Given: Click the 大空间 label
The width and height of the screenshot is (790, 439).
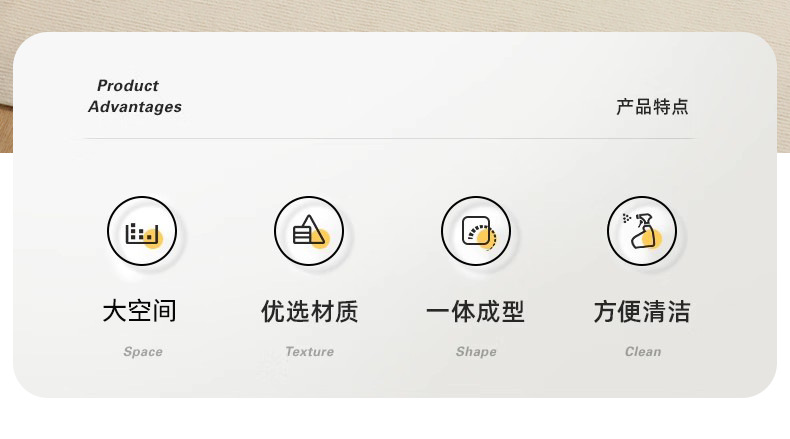Looking at the screenshot, I should [140, 311].
